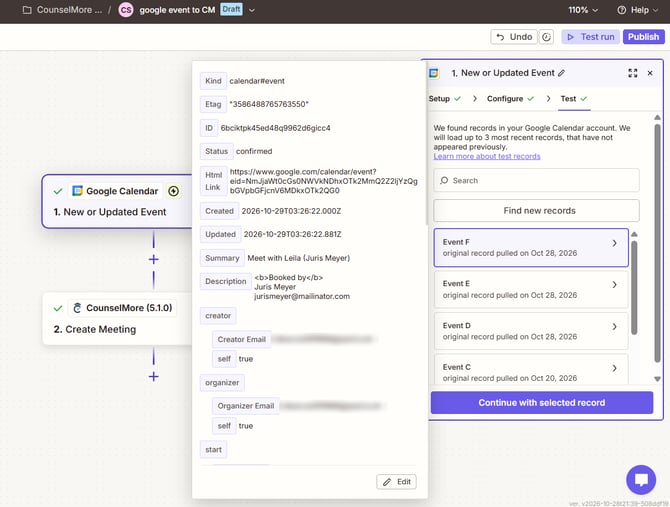Rename step with pencil icon in panel header
The height and width of the screenshot is (507, 670).
[x=561, y=73]
